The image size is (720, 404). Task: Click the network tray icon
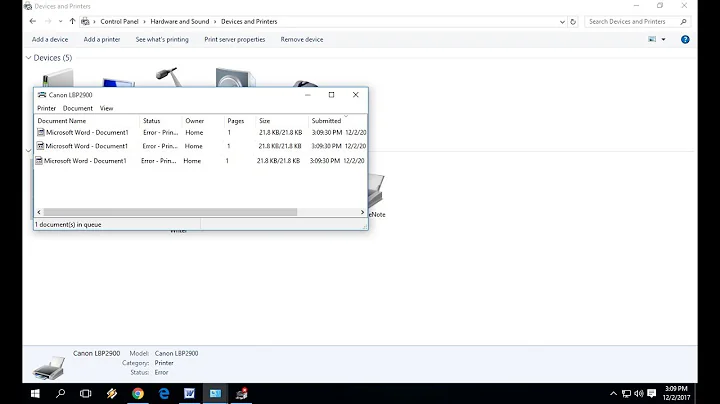click(x=626, y=393)
